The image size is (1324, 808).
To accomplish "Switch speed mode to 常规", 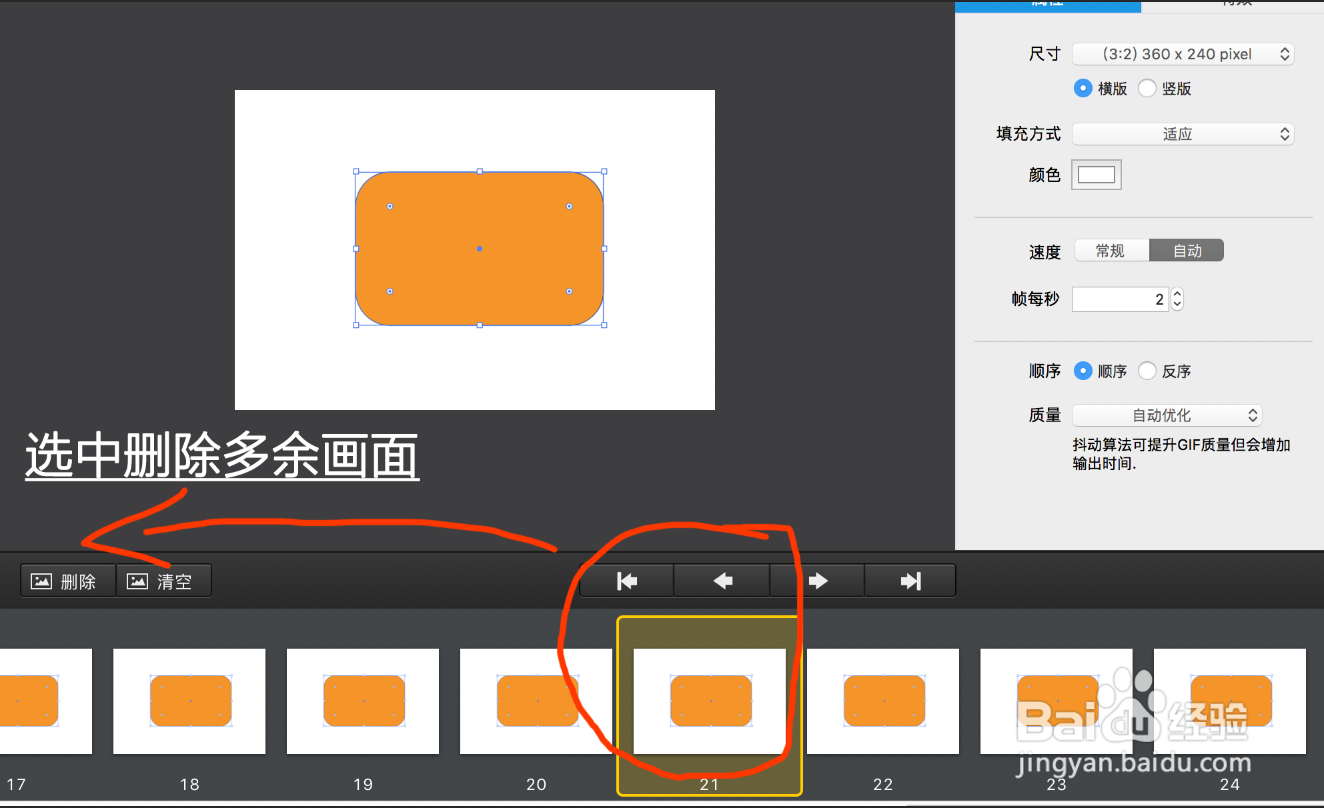I will pos(1111,250).
